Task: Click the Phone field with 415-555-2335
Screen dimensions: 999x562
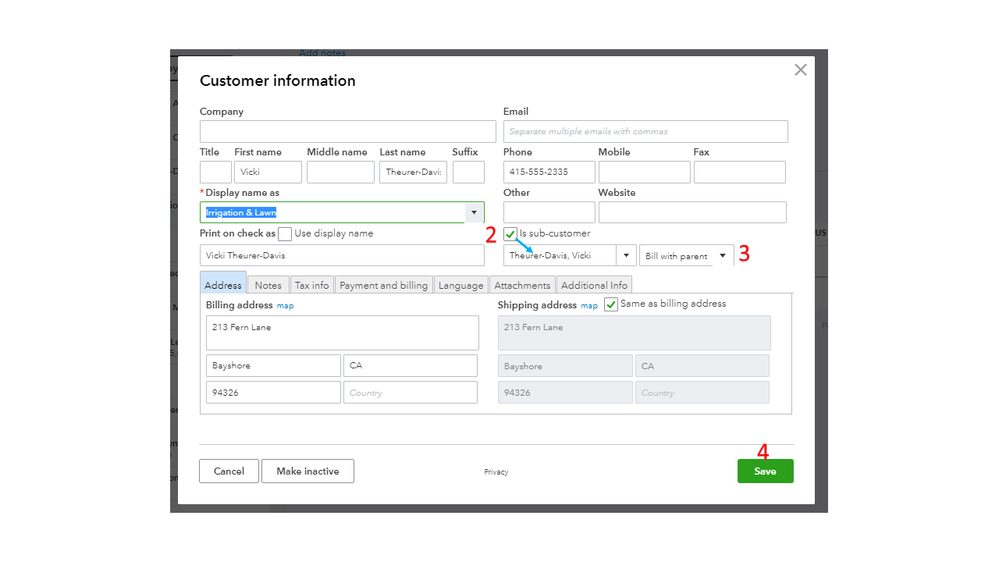Action: (x=549, y=172)
